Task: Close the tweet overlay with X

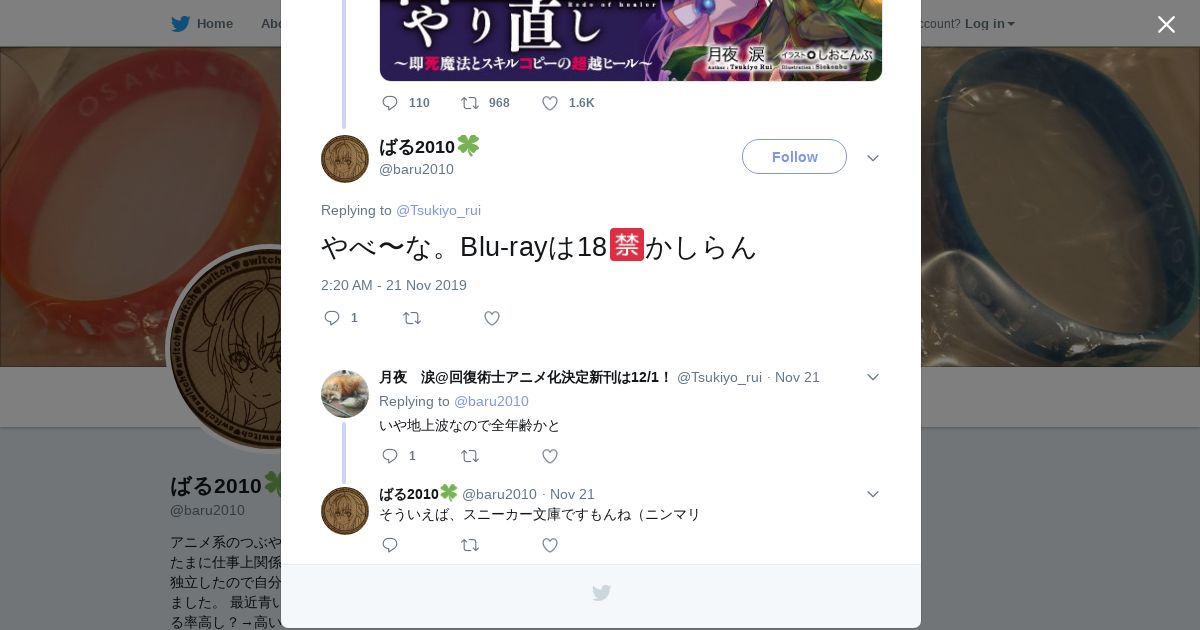Action: point(1166,24)
